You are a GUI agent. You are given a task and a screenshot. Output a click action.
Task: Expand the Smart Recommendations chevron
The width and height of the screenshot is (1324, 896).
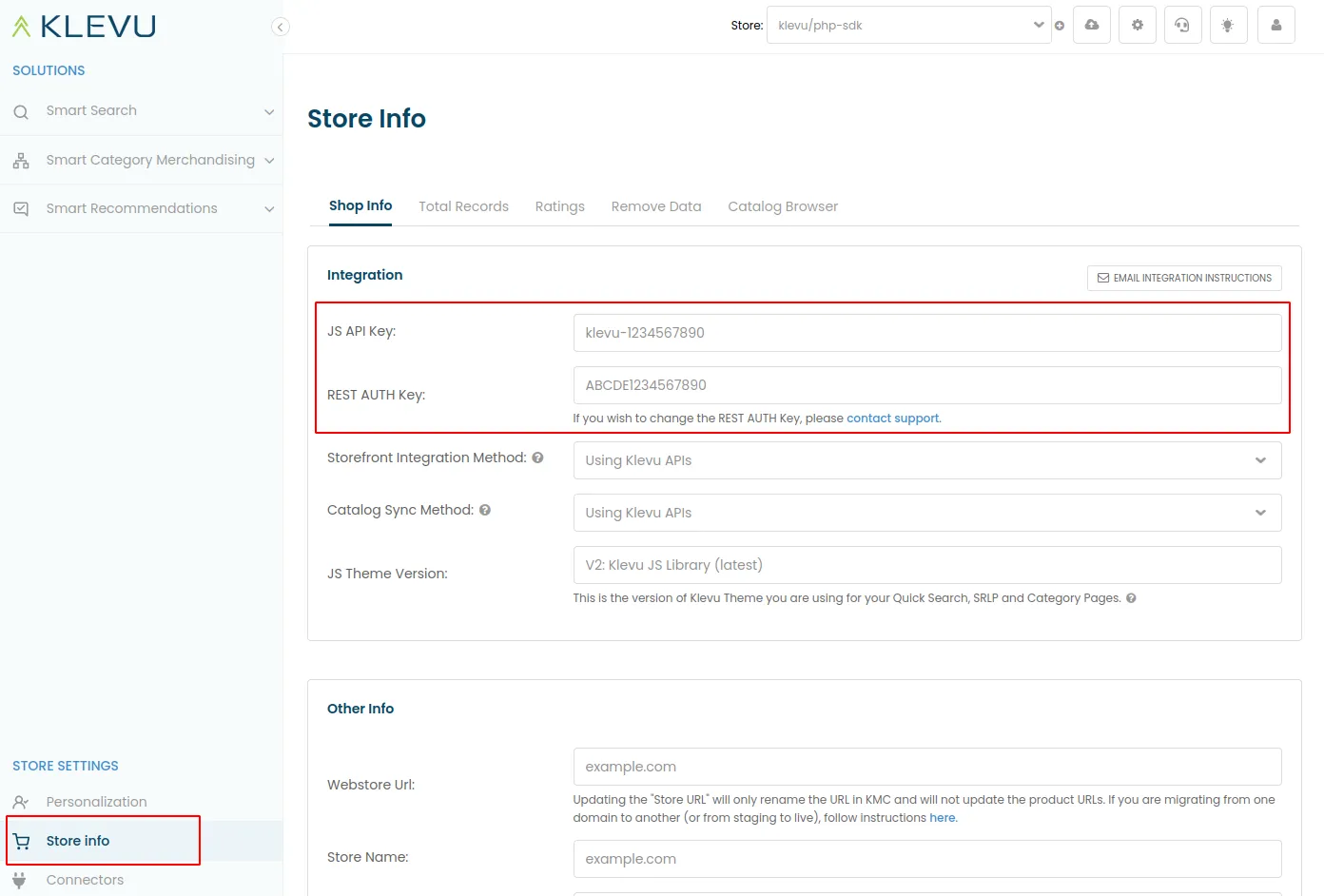(269, 209)
